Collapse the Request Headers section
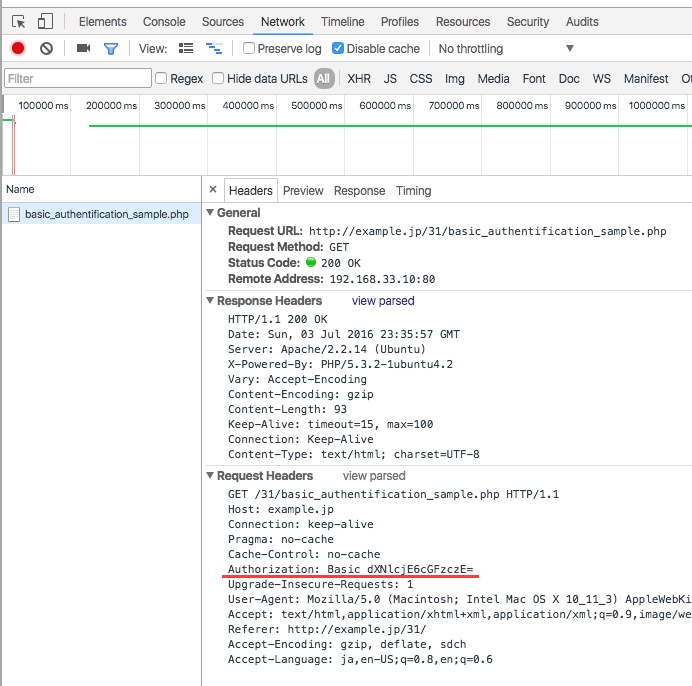Image resolution: width=692 pixels, height=686 pixels. point(211,475)
